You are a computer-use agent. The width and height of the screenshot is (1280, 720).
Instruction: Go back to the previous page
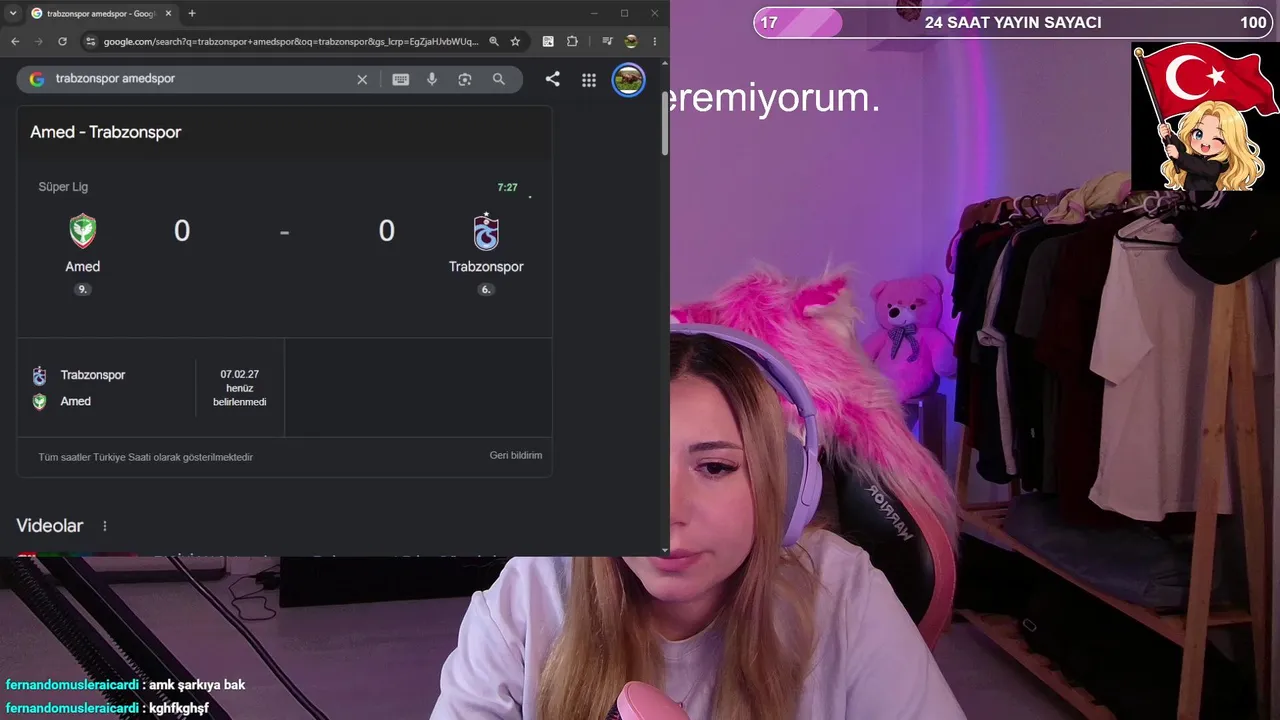pos(15,41)
